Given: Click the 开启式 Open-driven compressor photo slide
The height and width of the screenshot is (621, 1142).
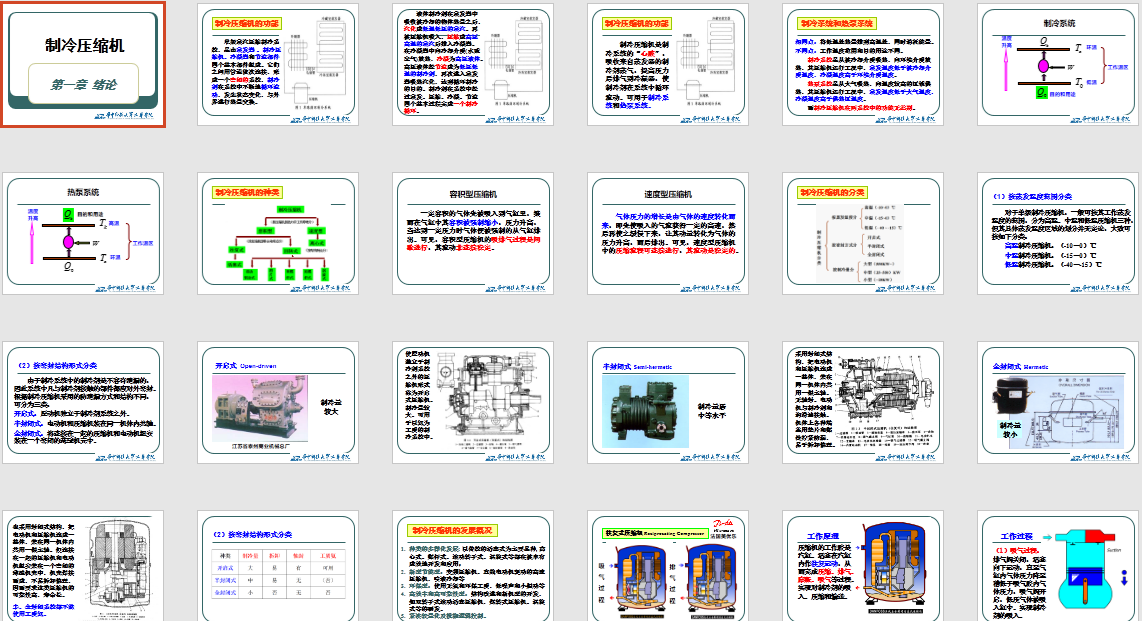Looking at the screenshot, I should point(277,406).
